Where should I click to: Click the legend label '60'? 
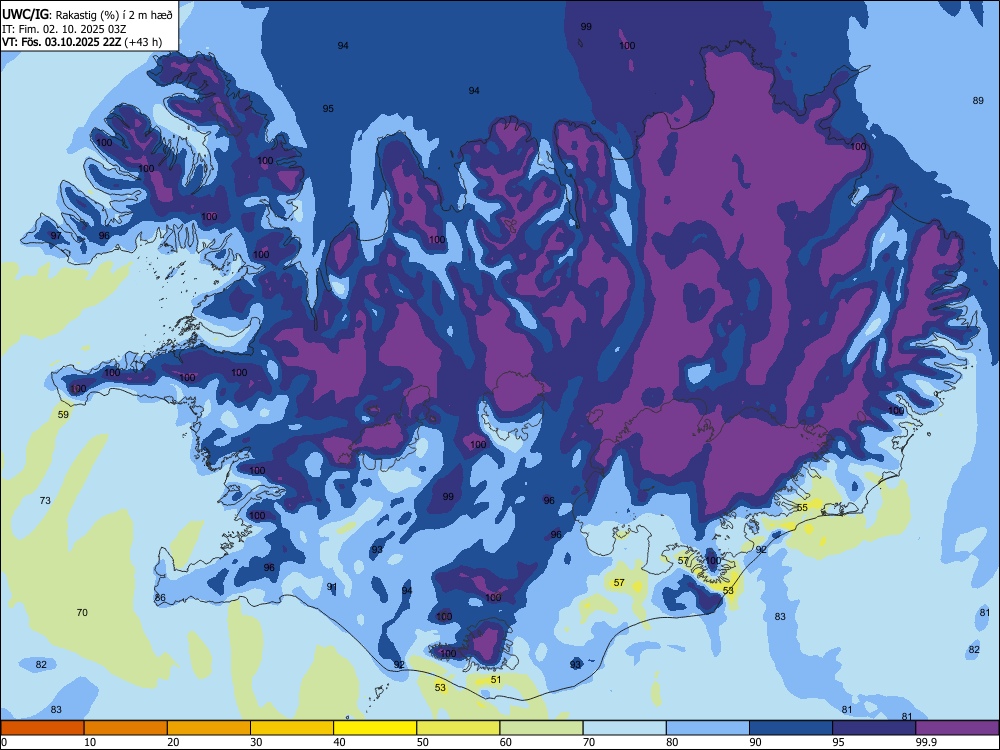[506, 742]
